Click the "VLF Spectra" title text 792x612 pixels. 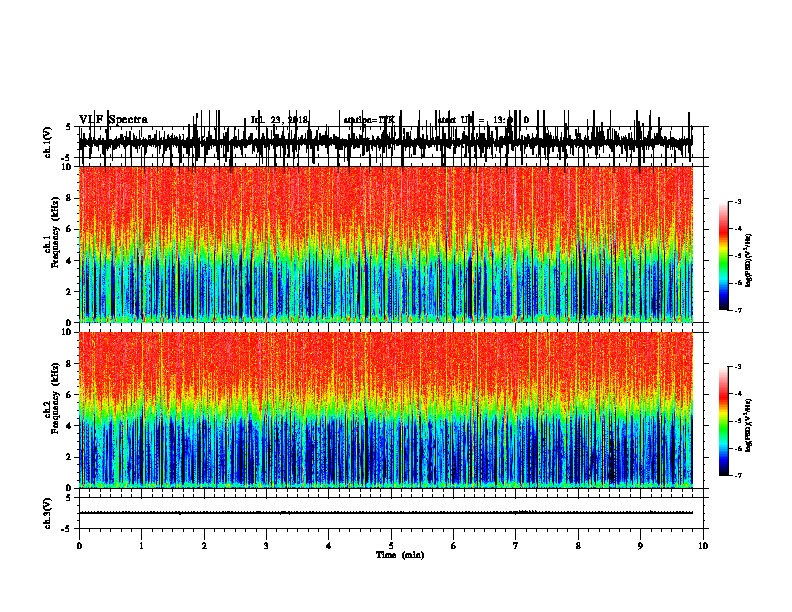[113, 120]
